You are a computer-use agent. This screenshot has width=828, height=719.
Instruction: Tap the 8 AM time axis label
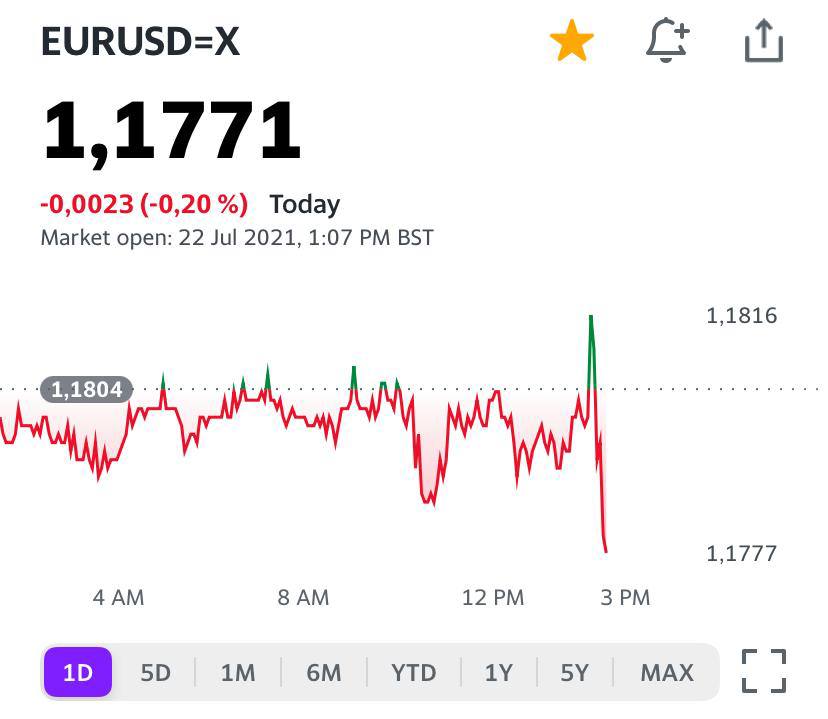303,597
